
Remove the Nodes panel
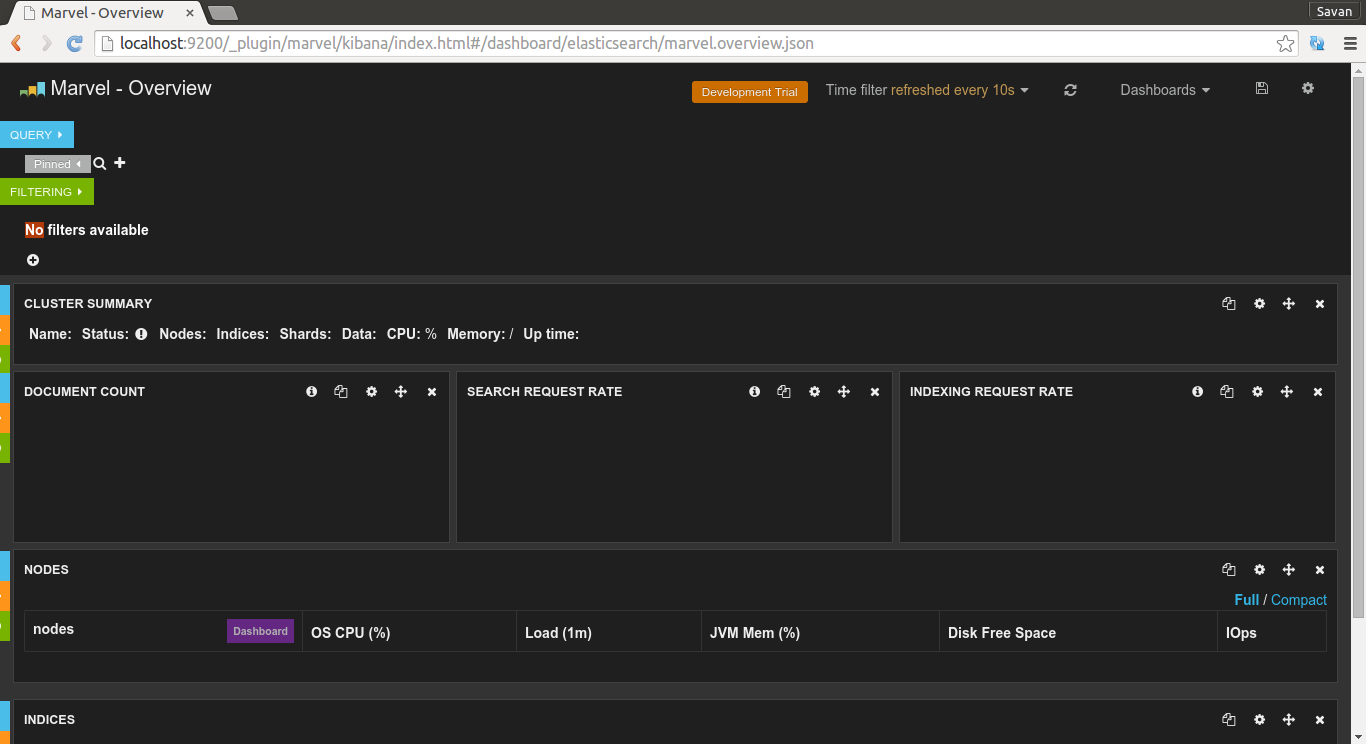(1320, 570)
